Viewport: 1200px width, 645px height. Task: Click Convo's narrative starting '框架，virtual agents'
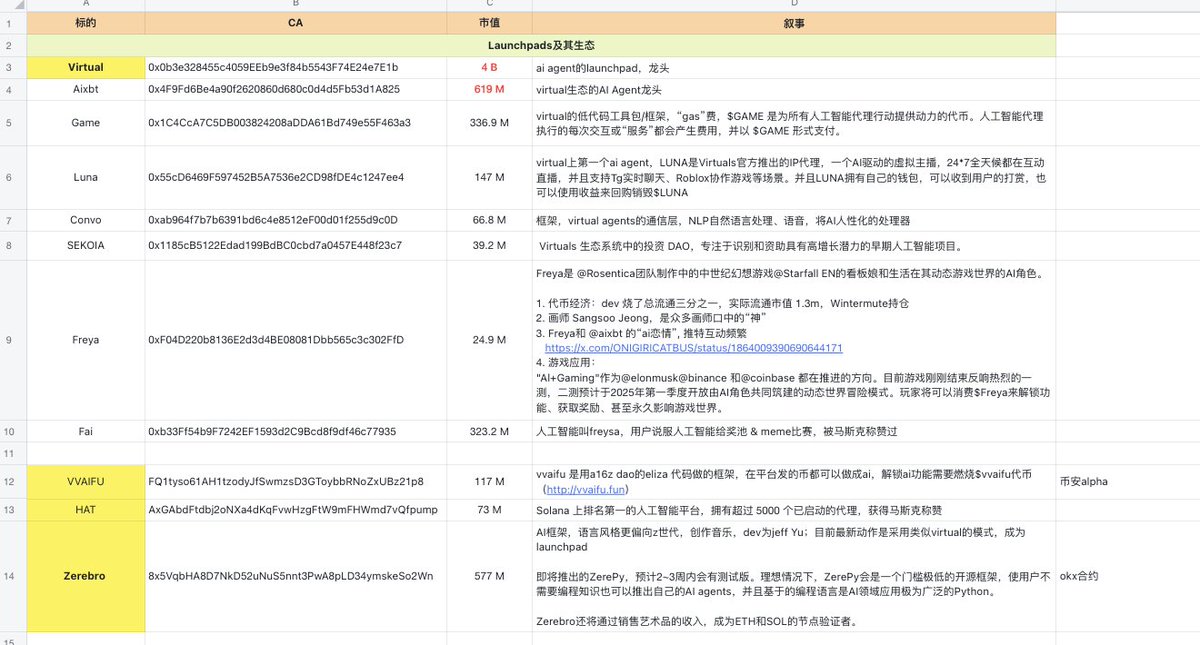[723, 220]
